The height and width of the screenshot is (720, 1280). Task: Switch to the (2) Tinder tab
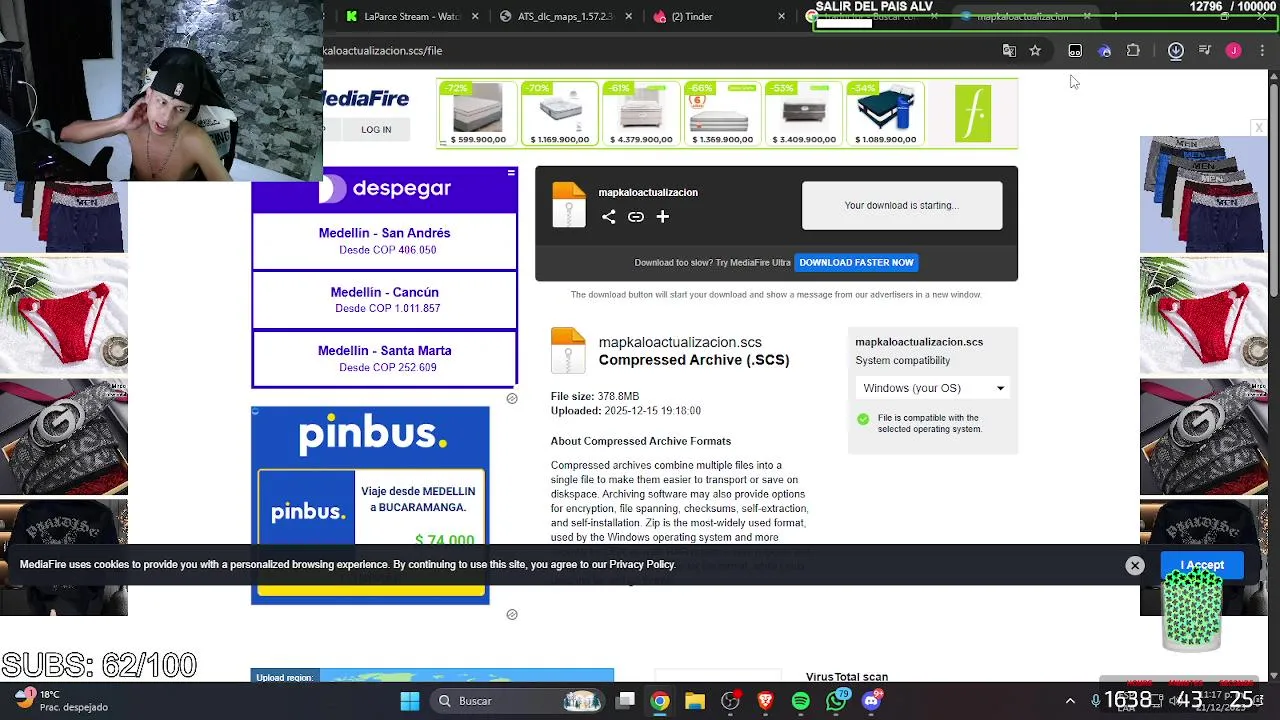(718, 16)
